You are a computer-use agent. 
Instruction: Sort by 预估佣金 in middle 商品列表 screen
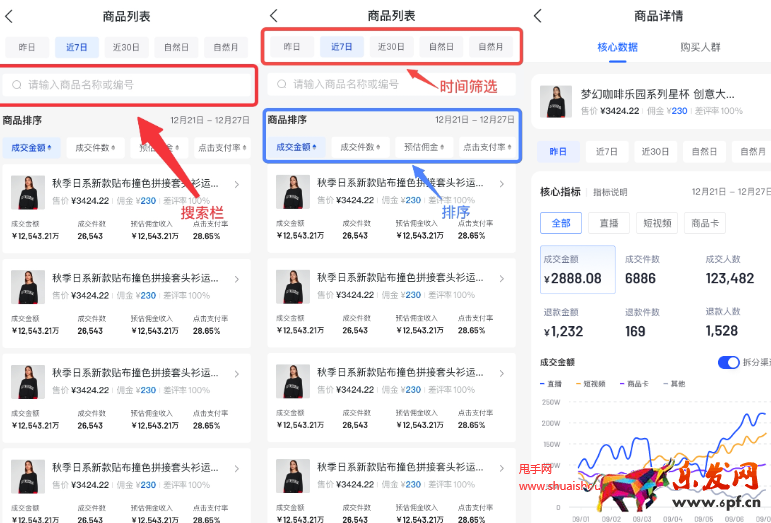(424, 147)
